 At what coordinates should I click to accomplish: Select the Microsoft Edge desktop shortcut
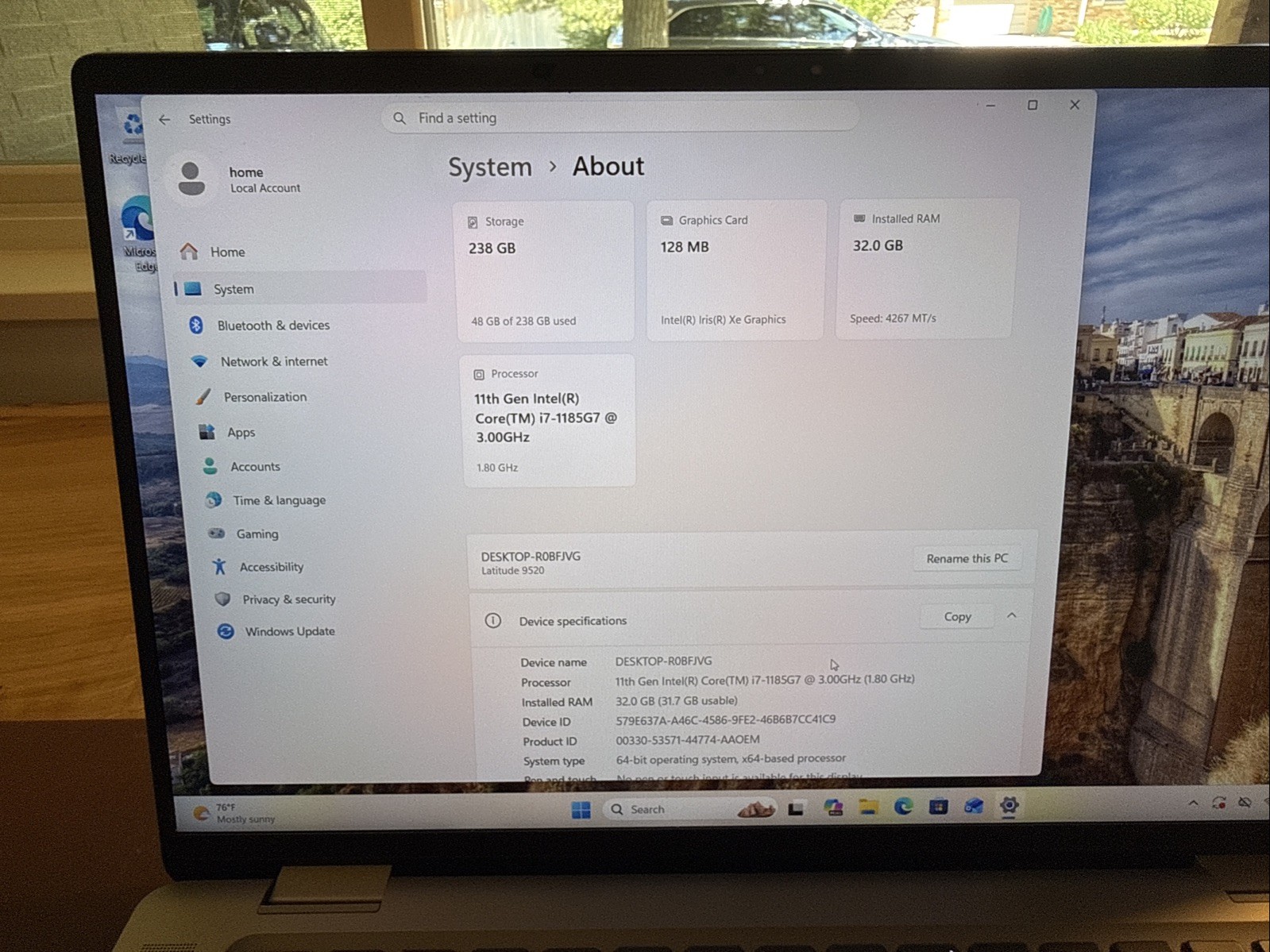click(140, 234)
